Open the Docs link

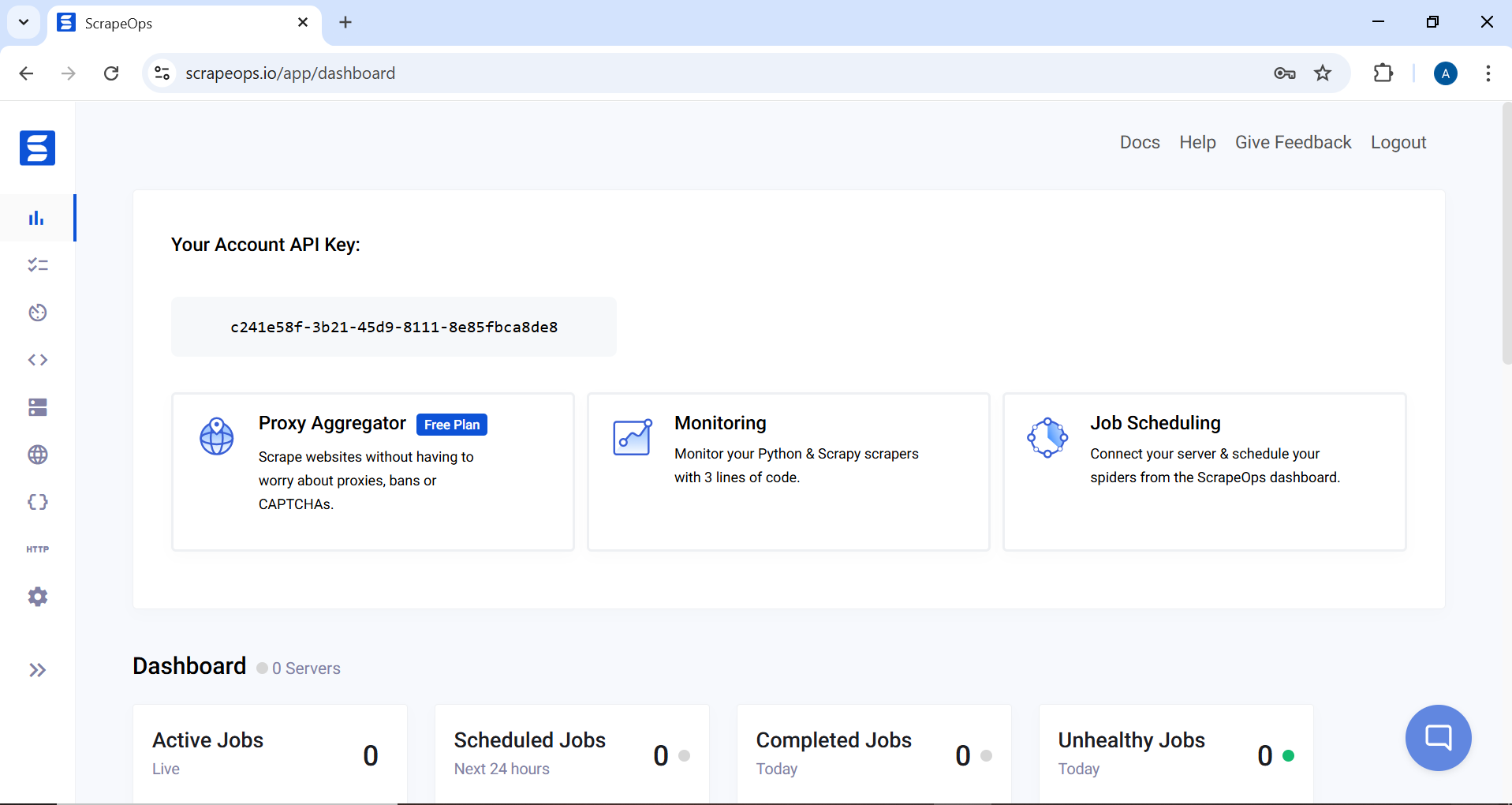tap(1140, 142)
